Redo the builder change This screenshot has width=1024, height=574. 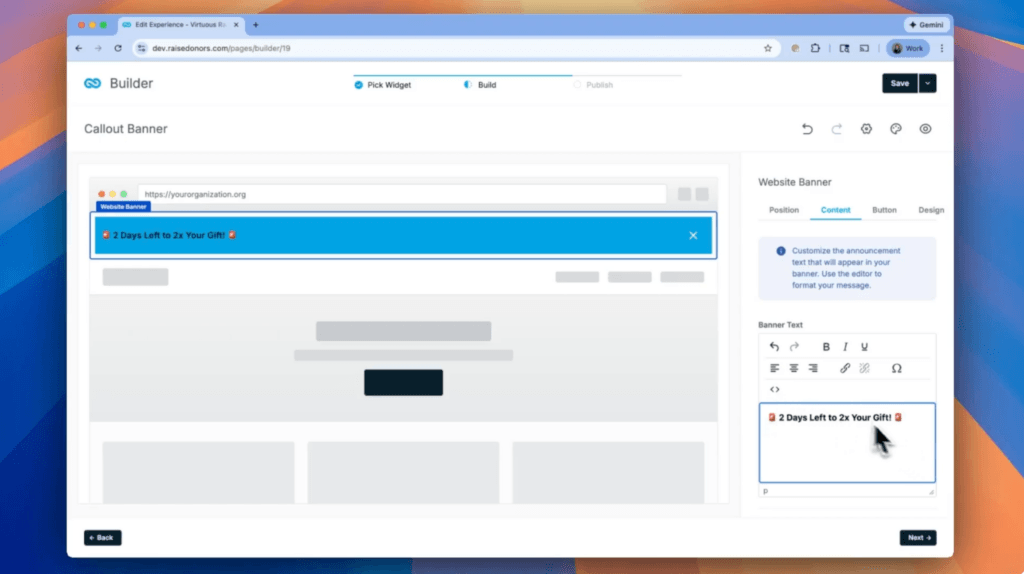pos(837,129)
